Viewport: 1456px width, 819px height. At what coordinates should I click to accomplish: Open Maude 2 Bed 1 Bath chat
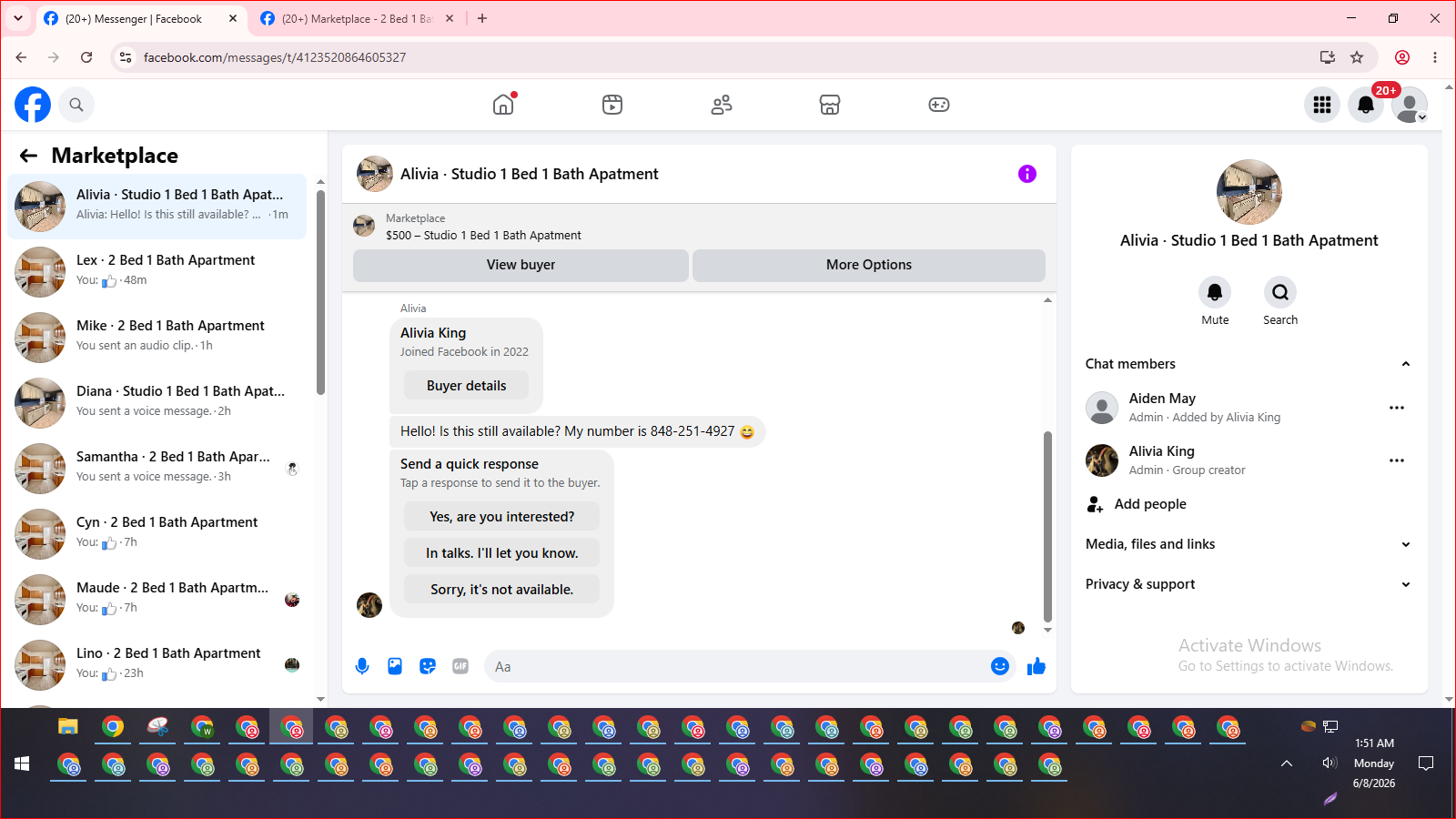click(x=157, y=600)
